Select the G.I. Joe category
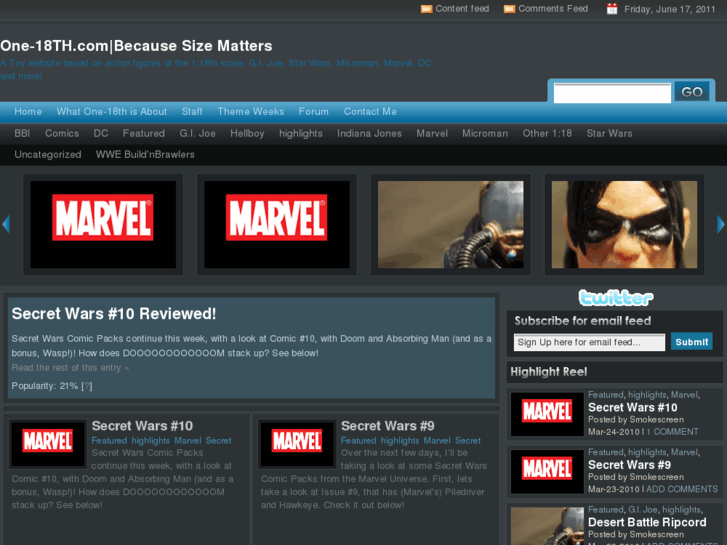727x545 pixels. pyautogui.click(x=198, y=134)
